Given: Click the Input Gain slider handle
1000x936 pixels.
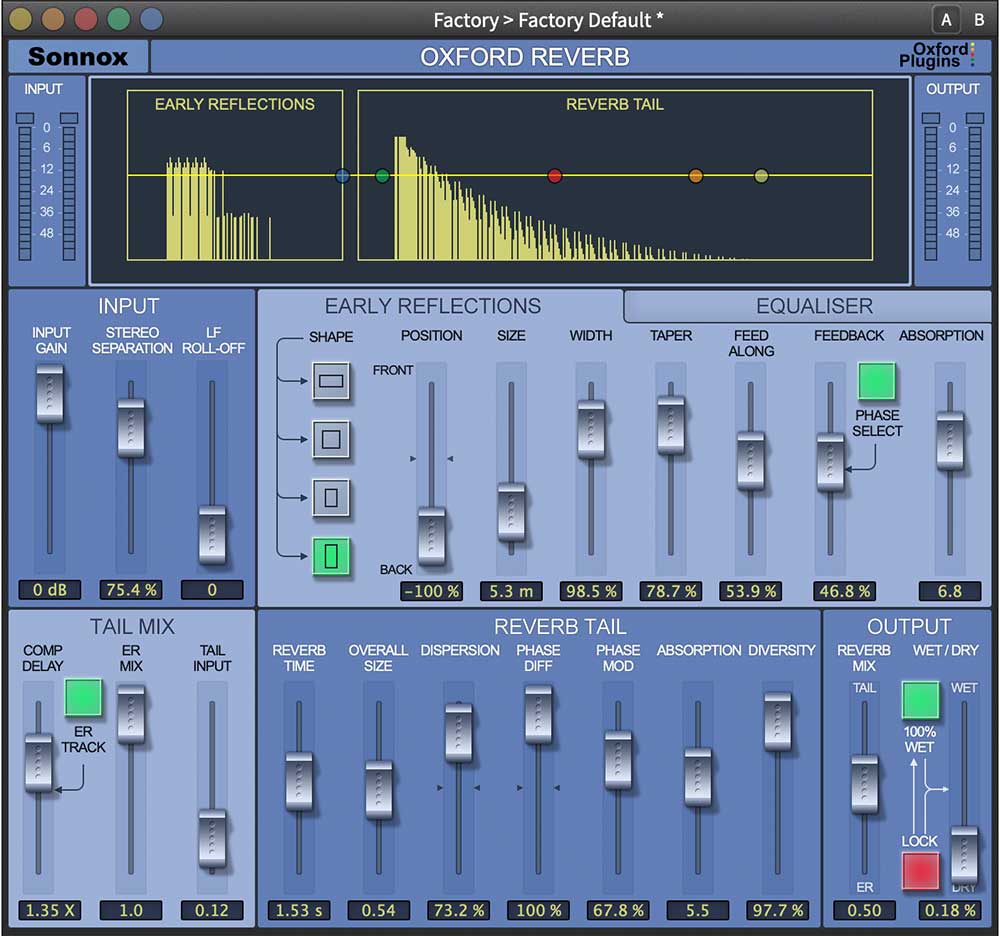Looking at the screenshot, I should [x=50, y=393].
